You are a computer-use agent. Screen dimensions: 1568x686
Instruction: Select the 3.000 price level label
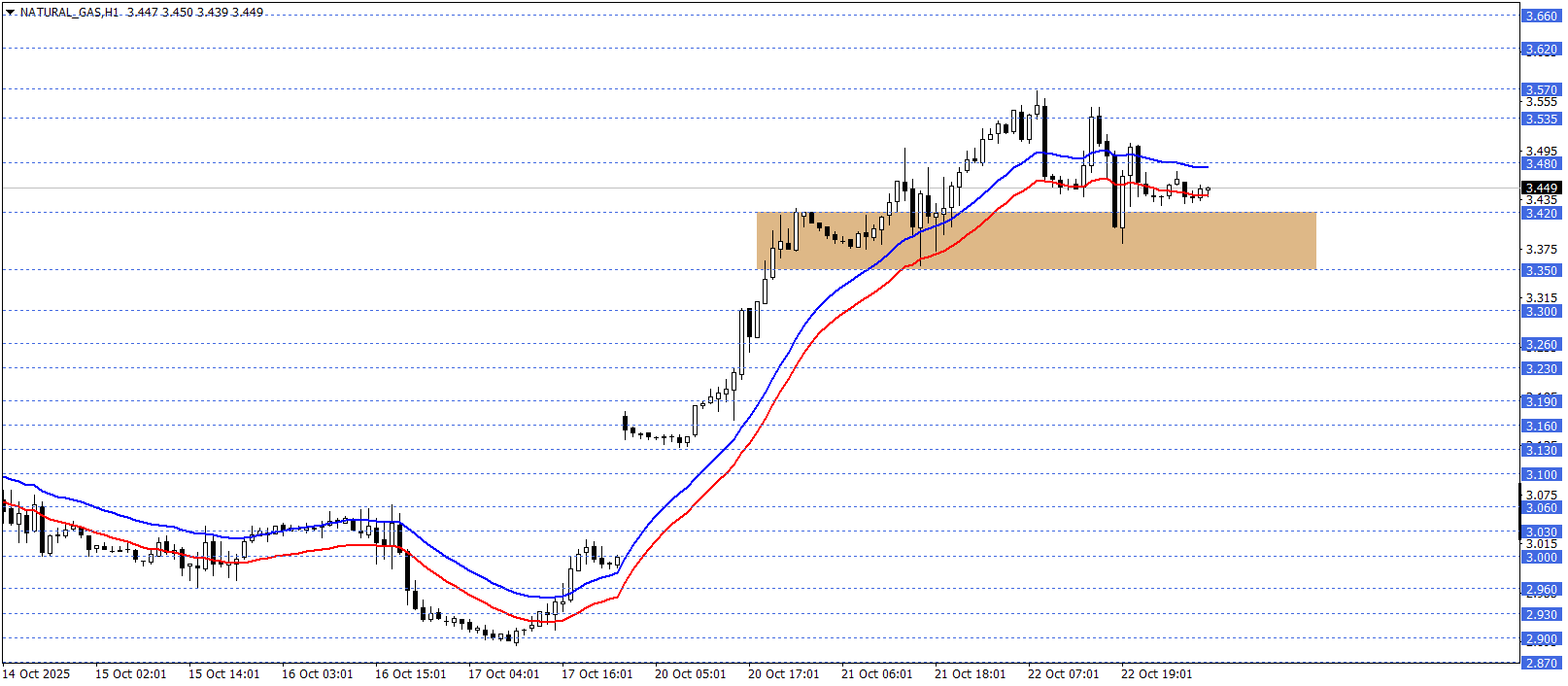(1541, 558)
